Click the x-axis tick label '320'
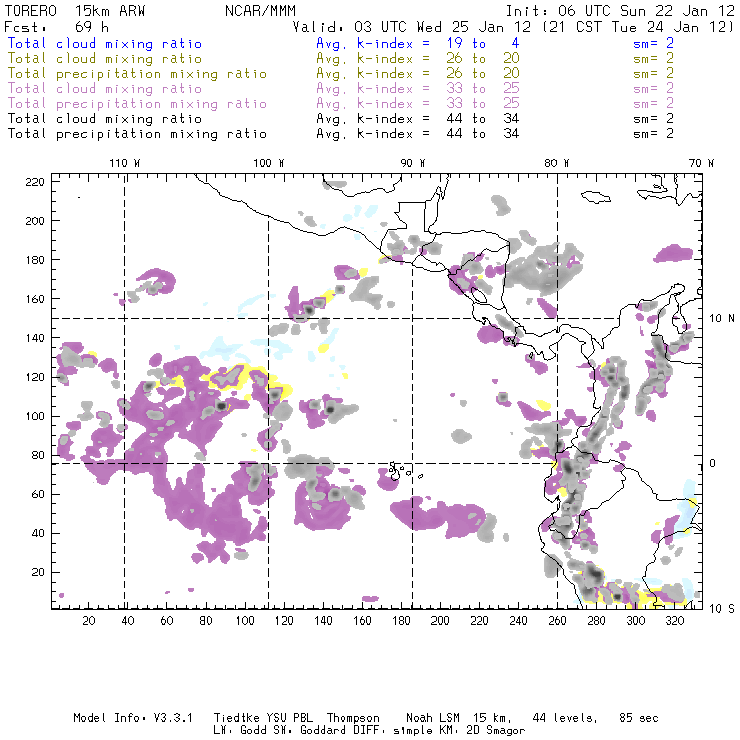The width and height of the screenshot is (740, 740). pyautogui.click(x=675, y=621)
